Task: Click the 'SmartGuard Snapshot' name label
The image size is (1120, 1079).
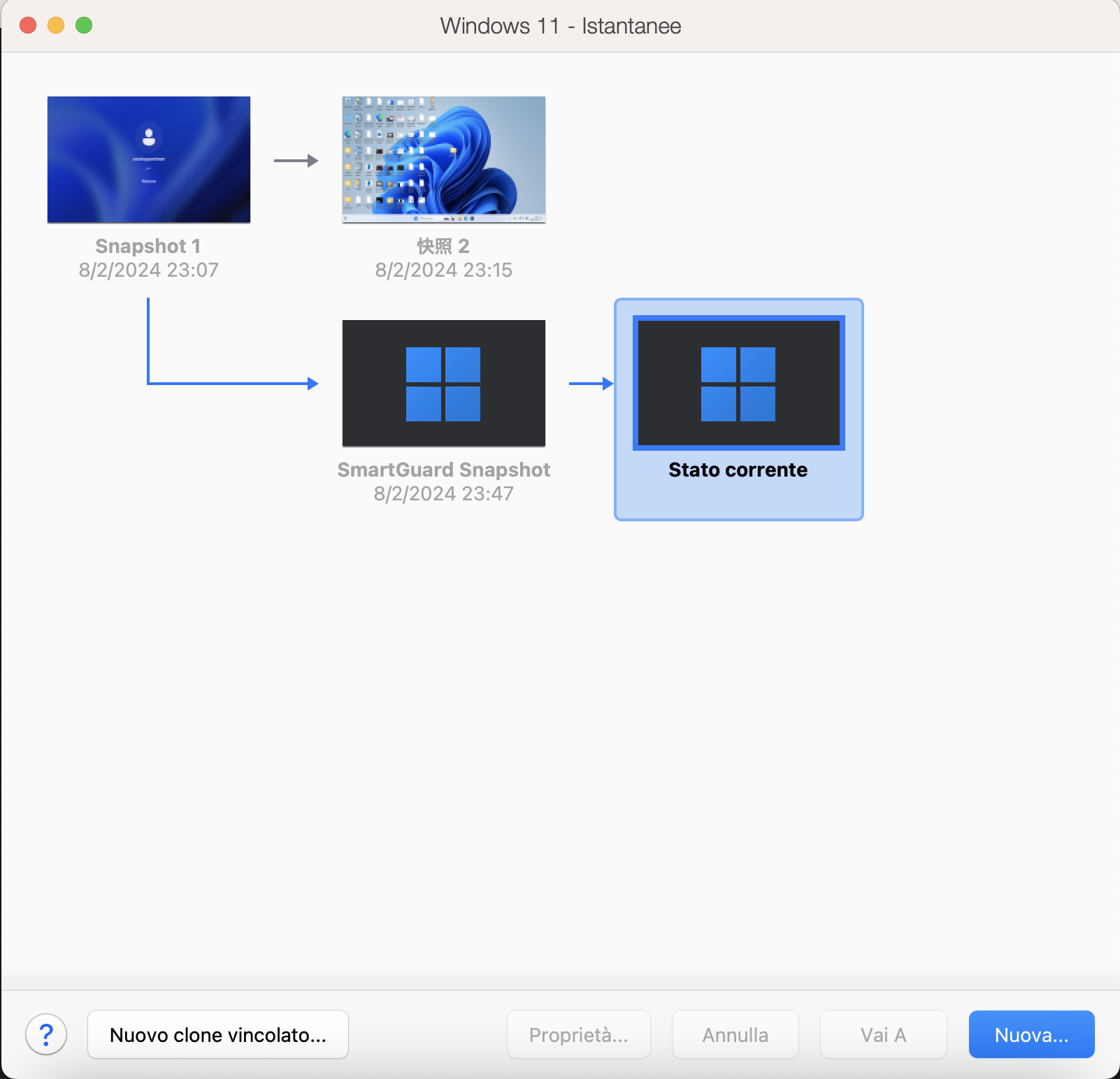Action: click(443, 470)
